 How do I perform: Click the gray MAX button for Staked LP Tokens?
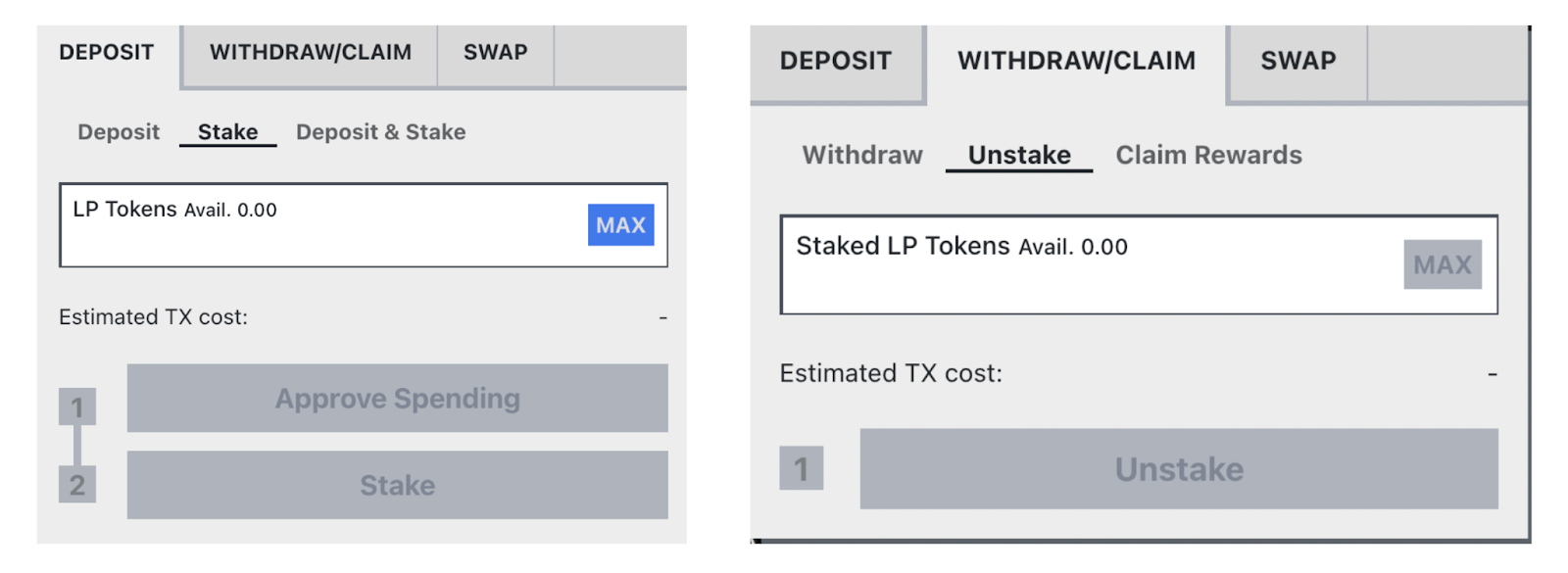1442,264
